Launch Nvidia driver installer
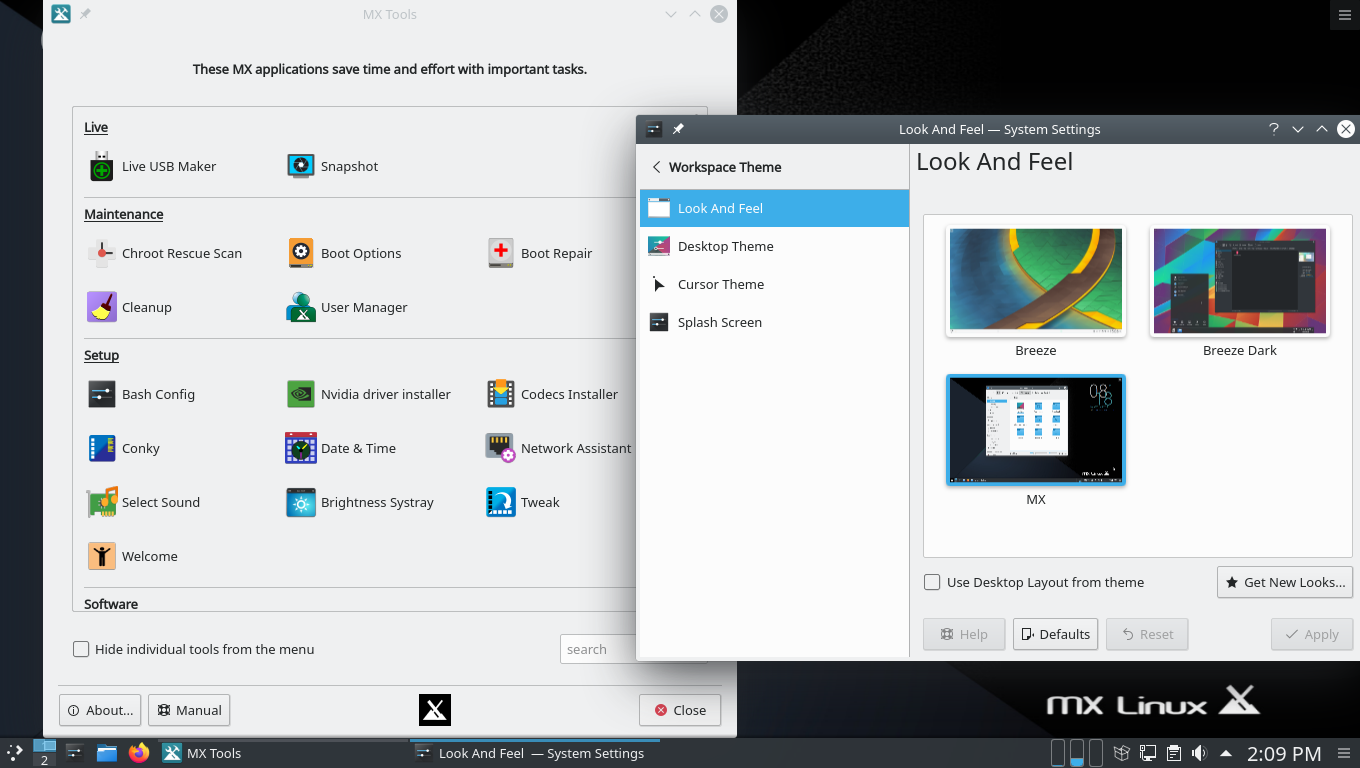 click(369, 394)
